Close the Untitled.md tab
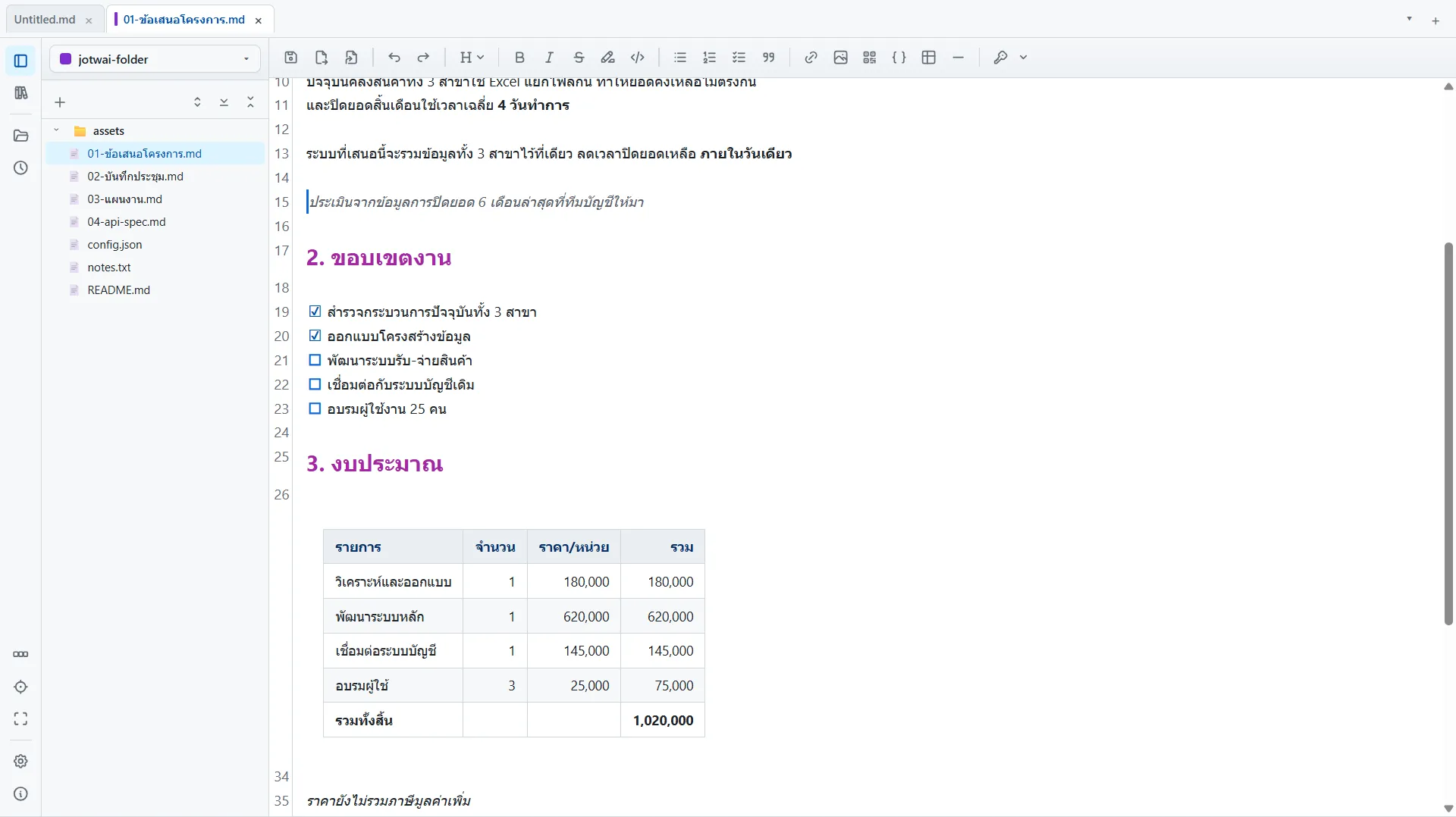Viewport: 1456px width, 817px height. pyautogui.click(x=89, y=20)
